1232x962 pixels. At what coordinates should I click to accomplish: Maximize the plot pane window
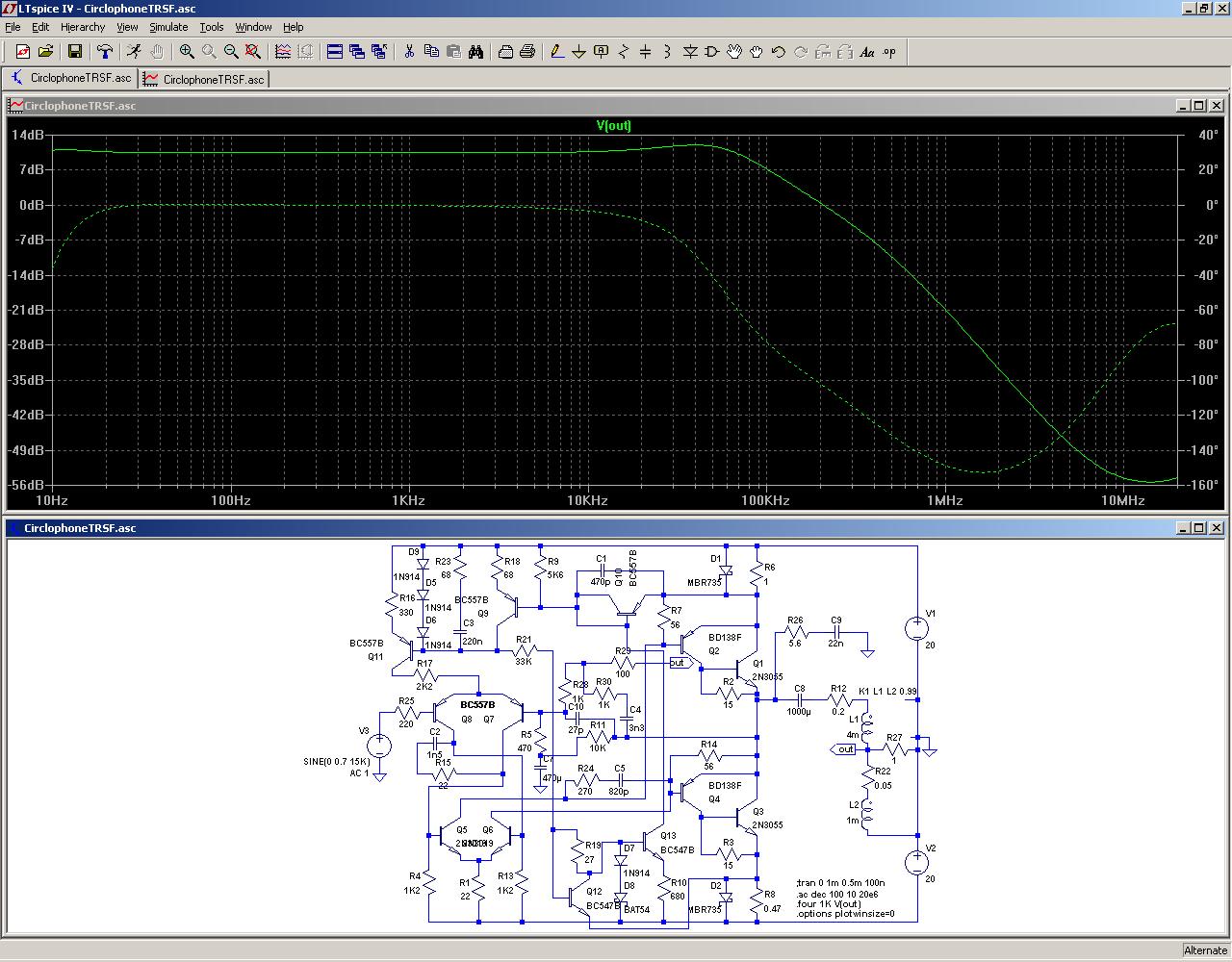(1198, 106)
